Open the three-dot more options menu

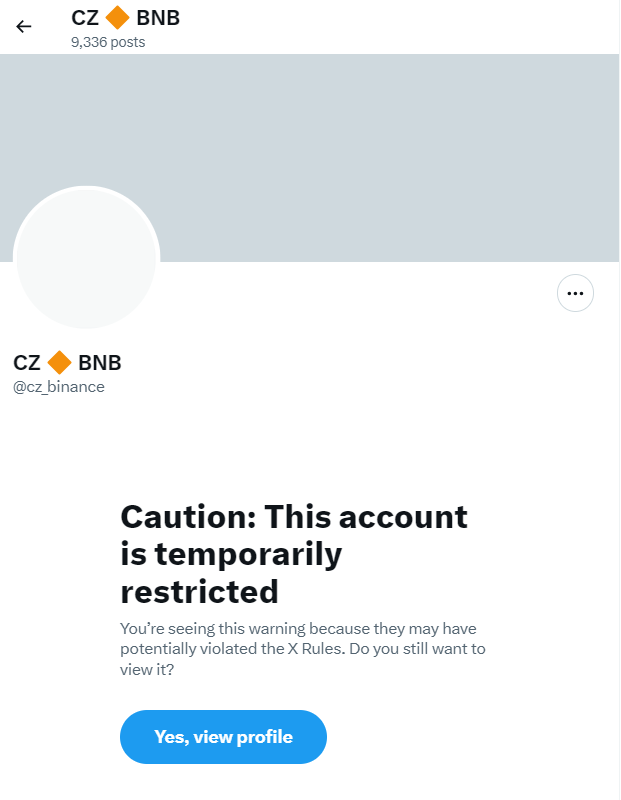(575, 293)
